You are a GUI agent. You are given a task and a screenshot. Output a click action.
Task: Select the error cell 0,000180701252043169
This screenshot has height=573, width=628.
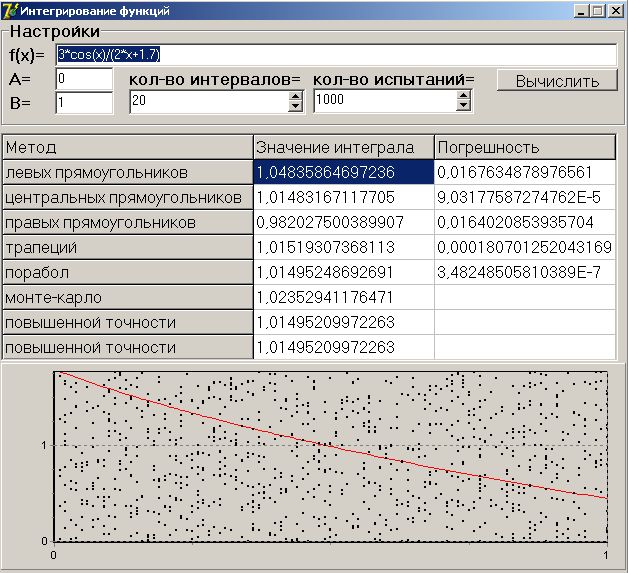525,247
